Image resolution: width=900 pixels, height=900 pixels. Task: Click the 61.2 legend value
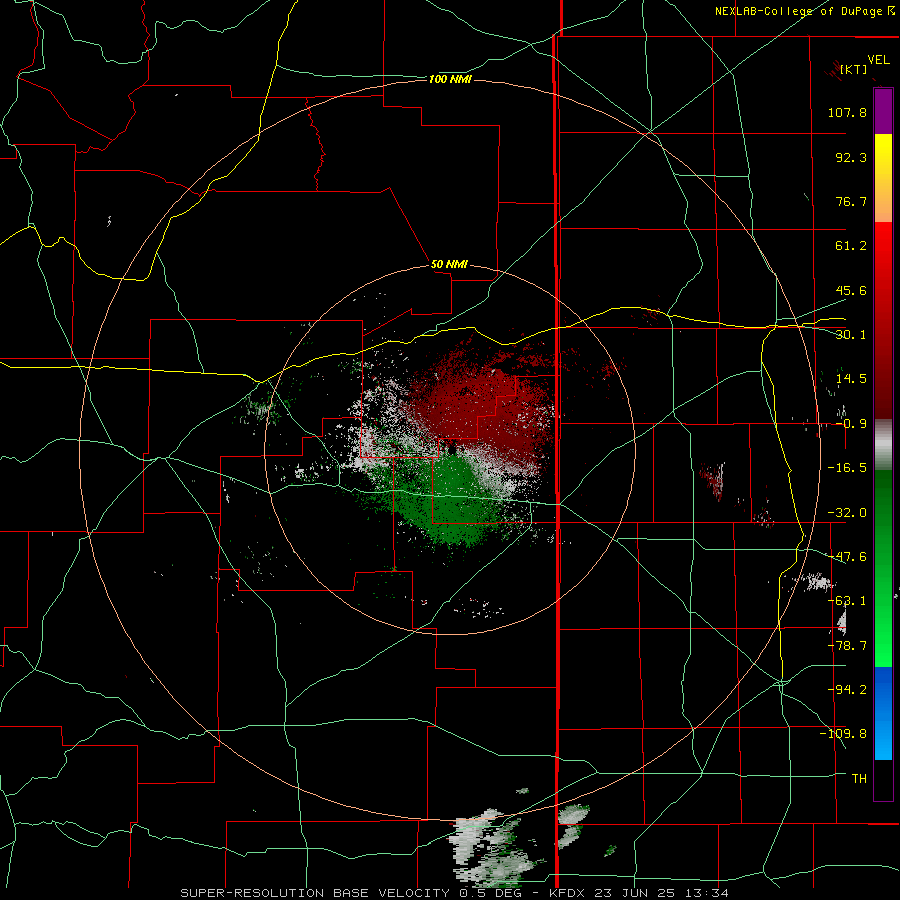pyautogui.click(x=851, y=246)
